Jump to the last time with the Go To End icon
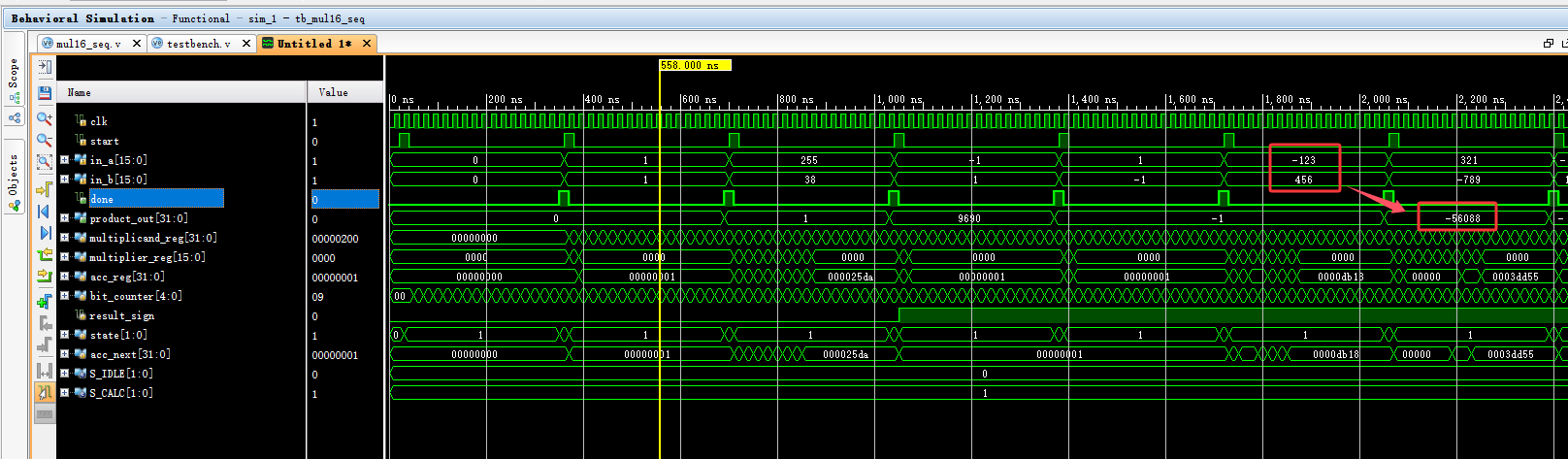The width and height of the screenshot is (1568, 459). (45, 233)
